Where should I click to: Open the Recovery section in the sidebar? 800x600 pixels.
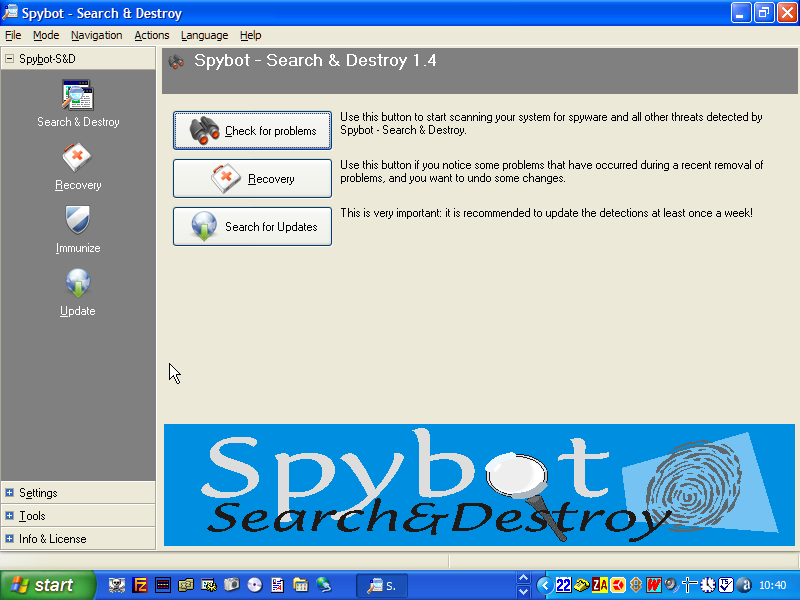[78, 167]
